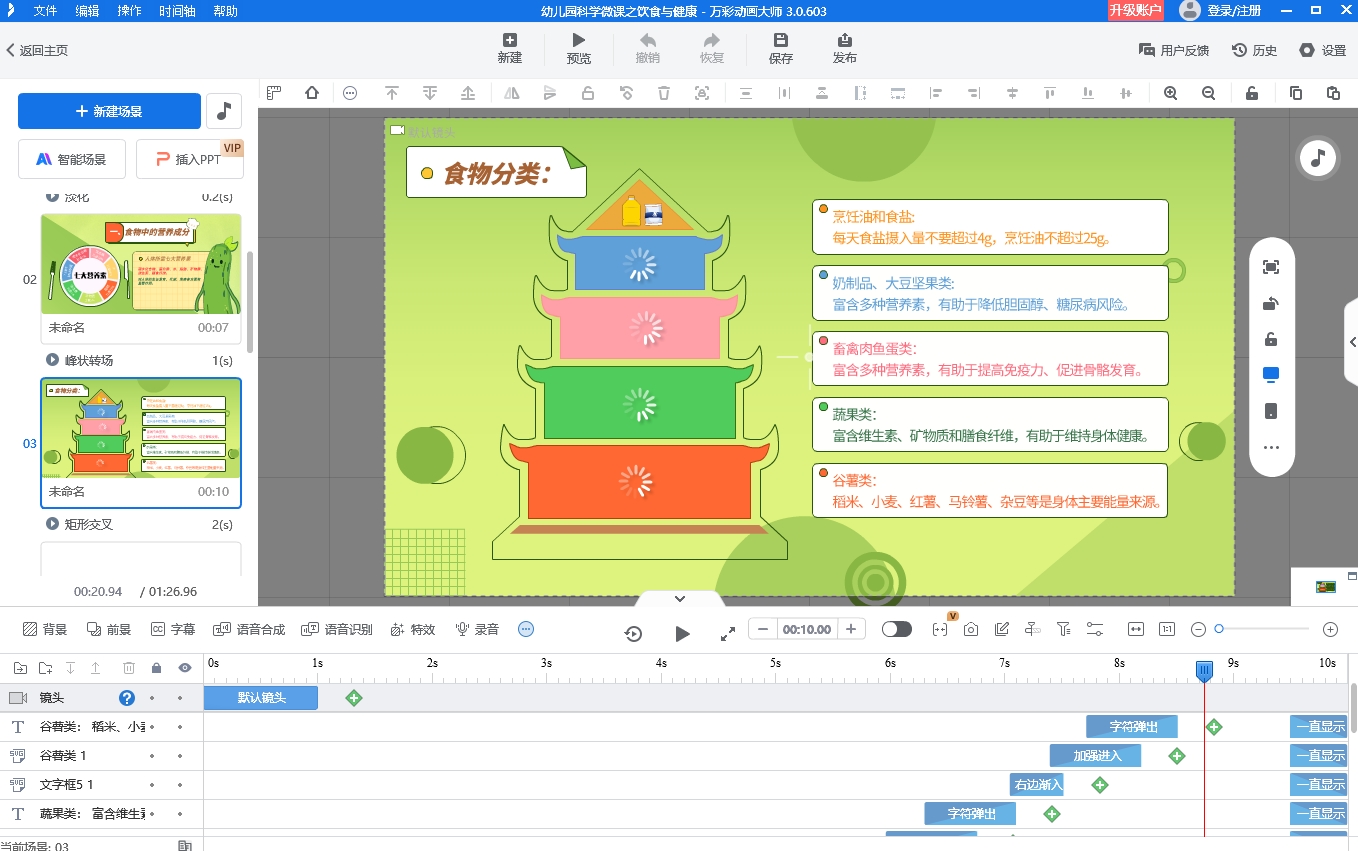Open the 时间轴 menu
1358x851 pixels.
[x=177, y=11]
